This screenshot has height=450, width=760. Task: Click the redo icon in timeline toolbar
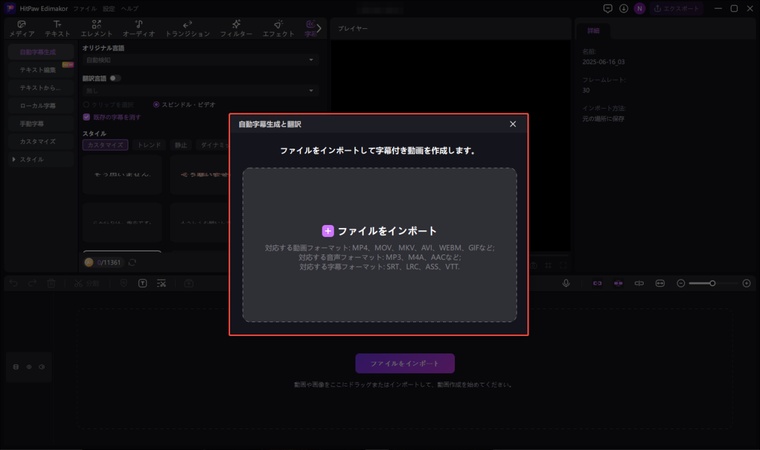[32, 283]
